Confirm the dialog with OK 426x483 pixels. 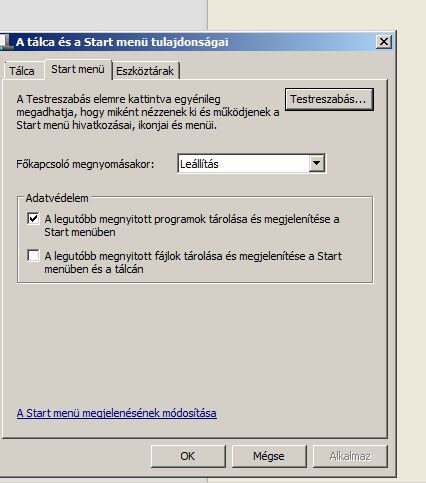[188, 456]
